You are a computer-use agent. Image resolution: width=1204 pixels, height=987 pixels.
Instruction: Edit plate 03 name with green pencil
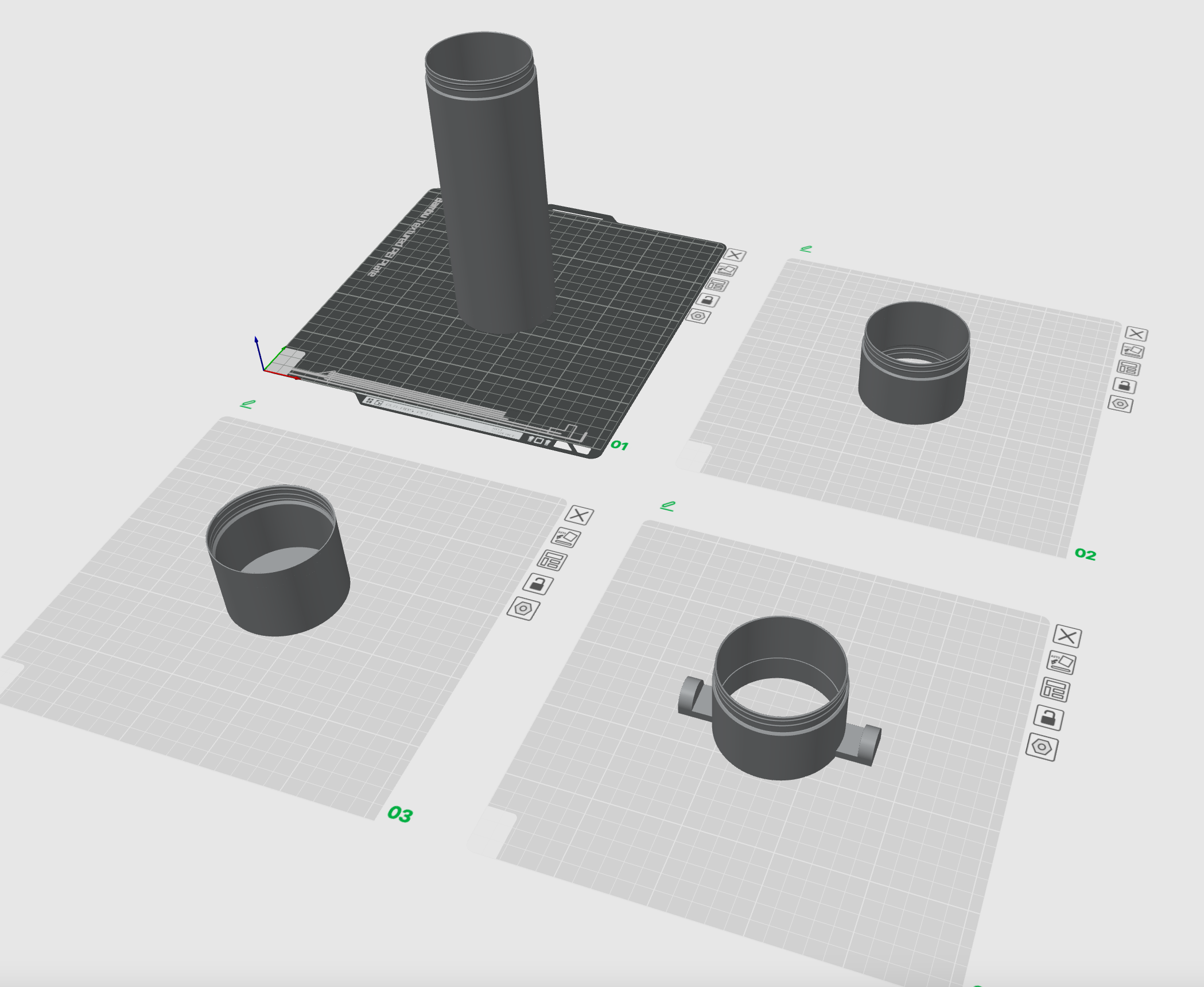coord(247,404)
